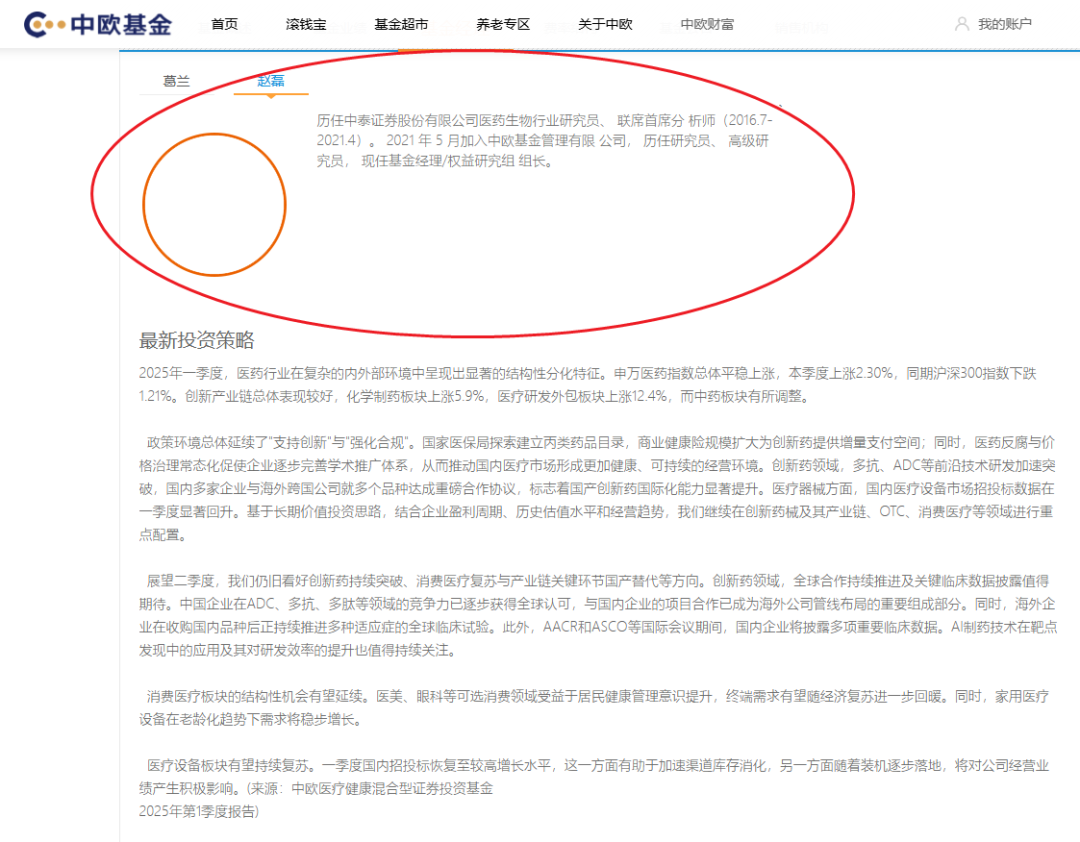
Task: Open the 中欧财富 menu item
Action: coord(707,24)
